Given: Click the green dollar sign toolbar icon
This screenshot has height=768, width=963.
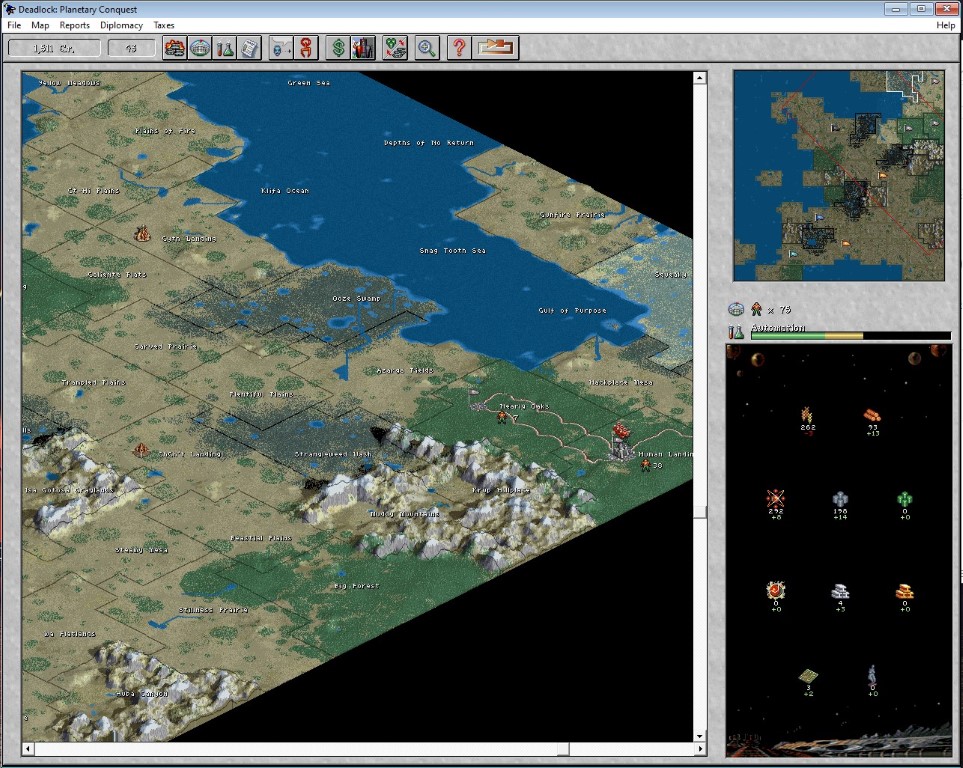Looking at the screenshot, I should tap(338, 48).
